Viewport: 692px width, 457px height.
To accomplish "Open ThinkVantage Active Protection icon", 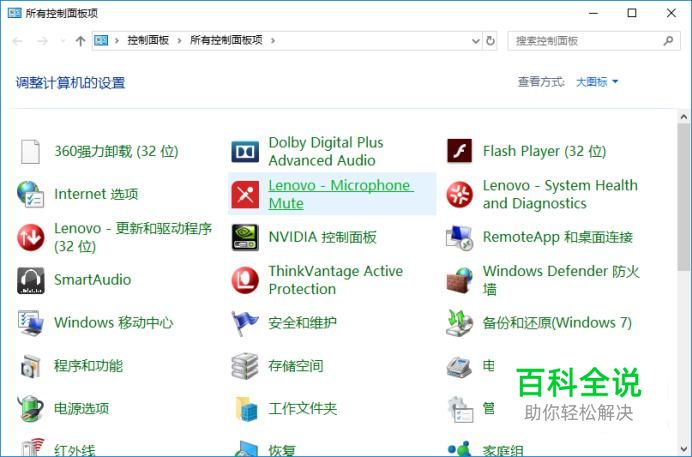I will pos(245,280).
